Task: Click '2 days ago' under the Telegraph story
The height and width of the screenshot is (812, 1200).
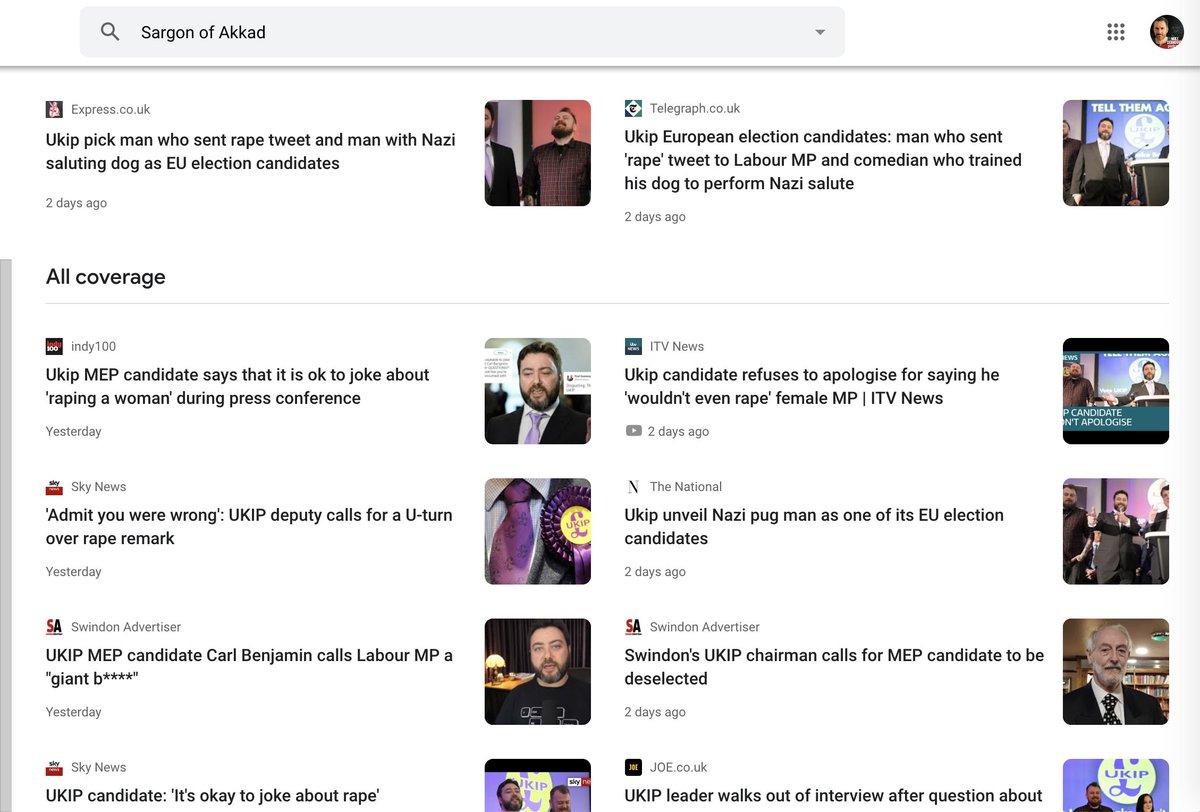Action: click(x=655, y=217)
